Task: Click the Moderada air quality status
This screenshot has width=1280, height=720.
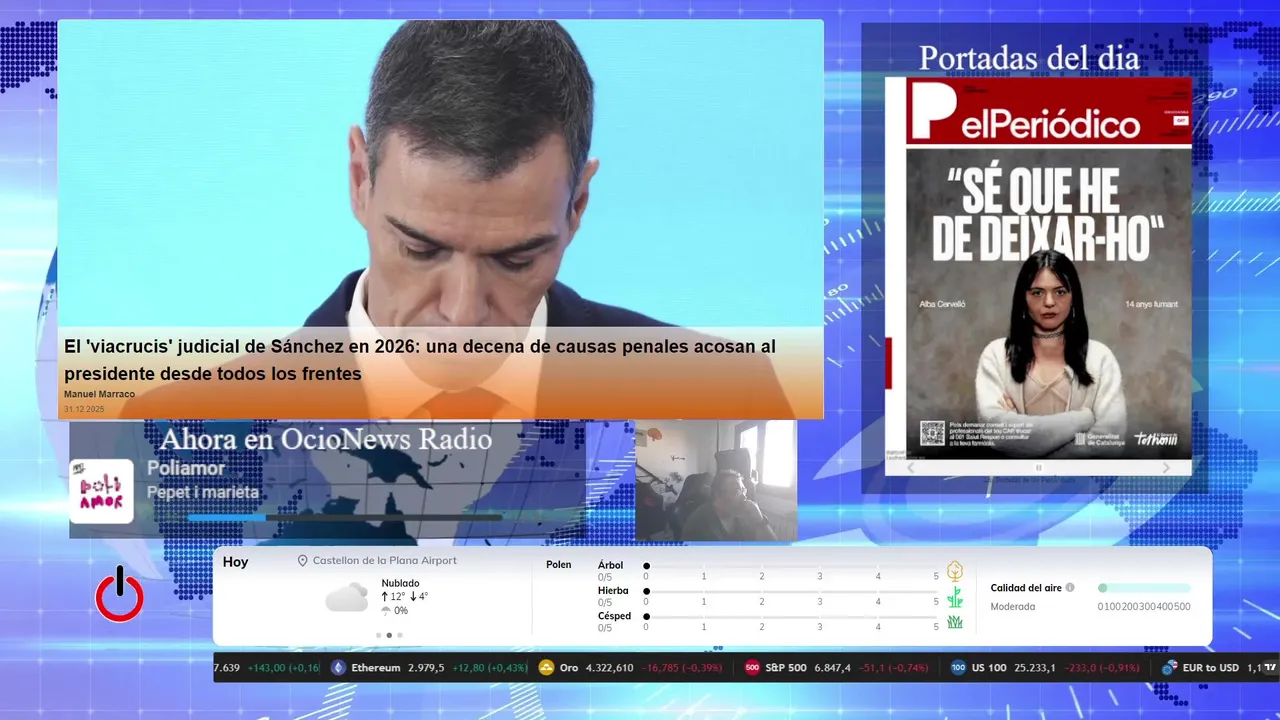Action: pyautogui.click(x=1013, y=606)
